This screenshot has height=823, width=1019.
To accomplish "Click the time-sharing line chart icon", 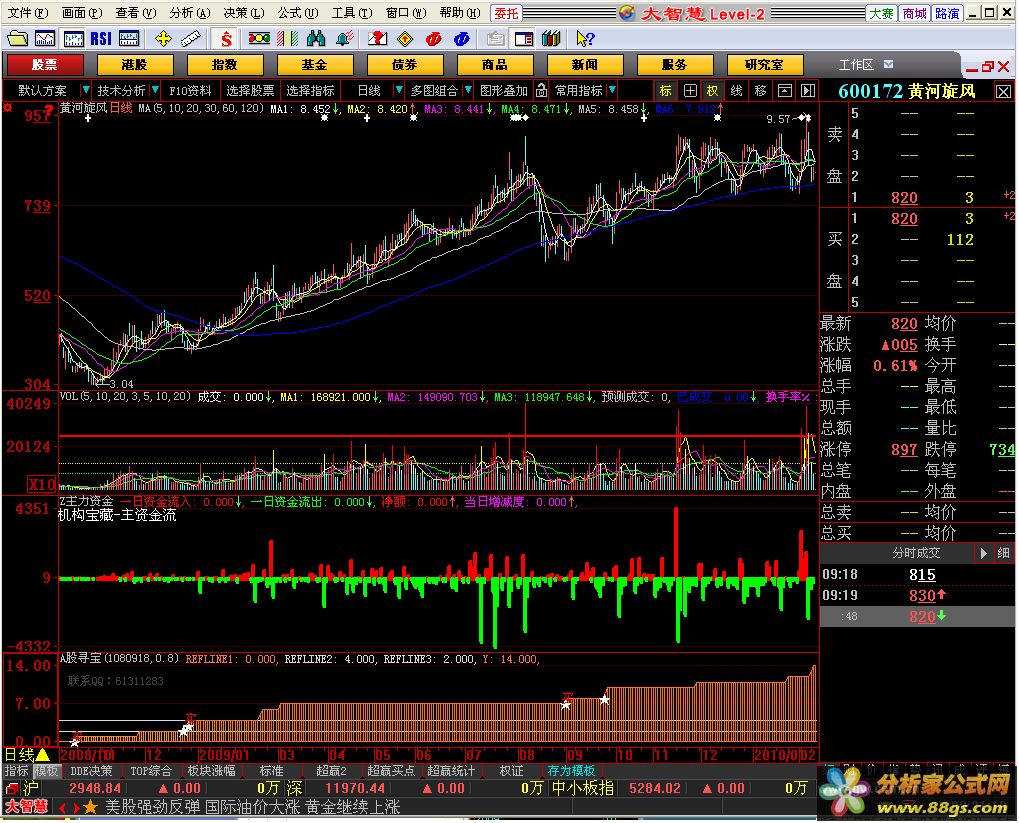I will 45,39.
